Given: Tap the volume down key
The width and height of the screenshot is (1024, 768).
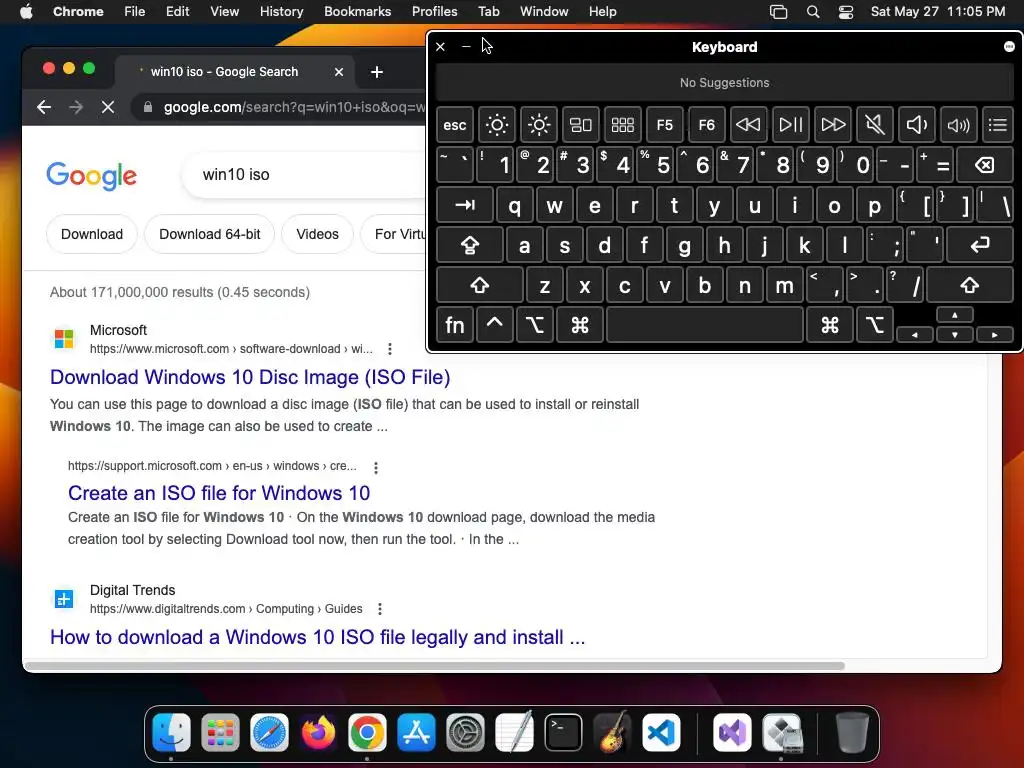Looking at the screenshot, I should click(916, 125).
